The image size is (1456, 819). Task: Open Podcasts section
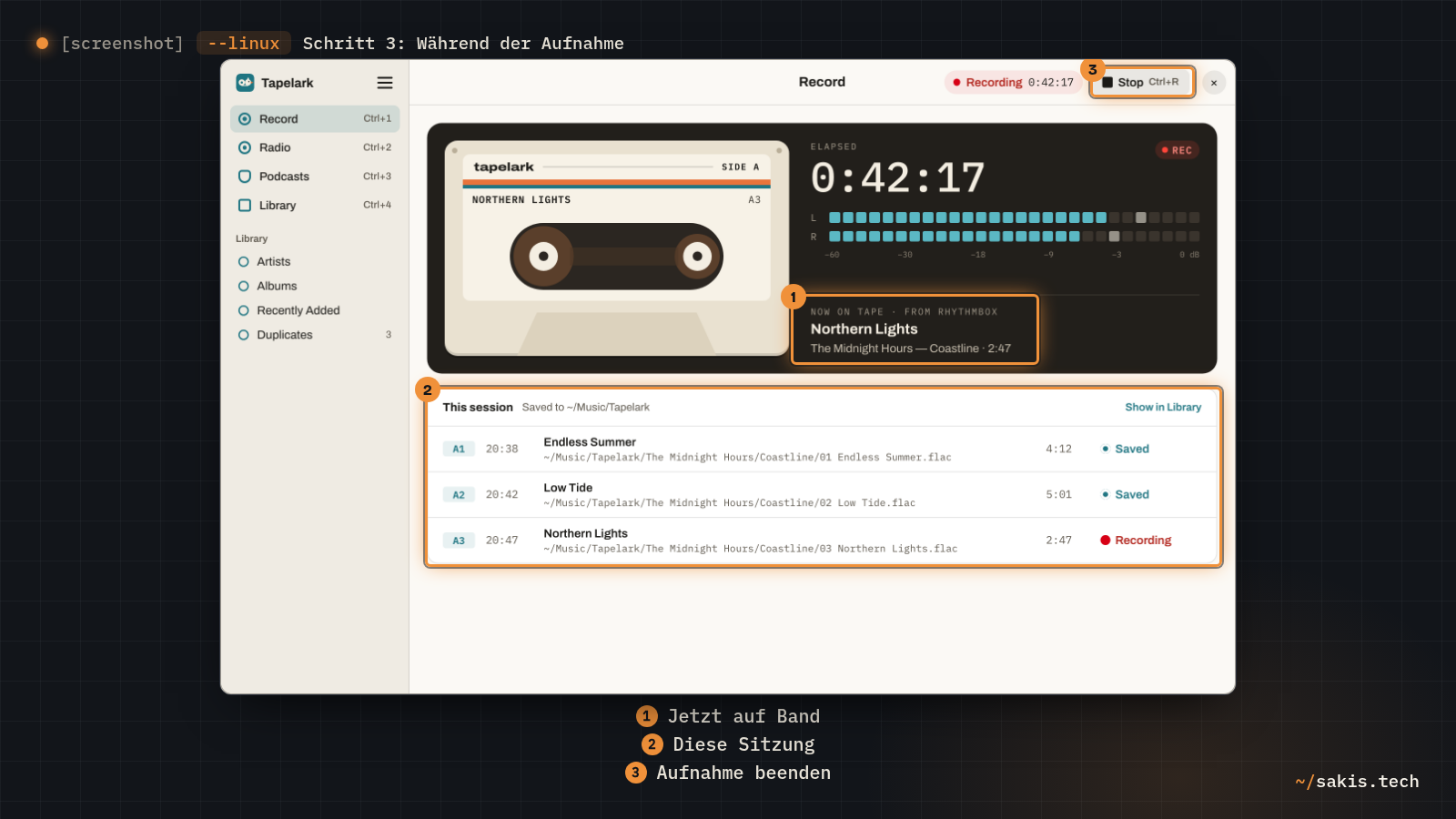point(315,177)
